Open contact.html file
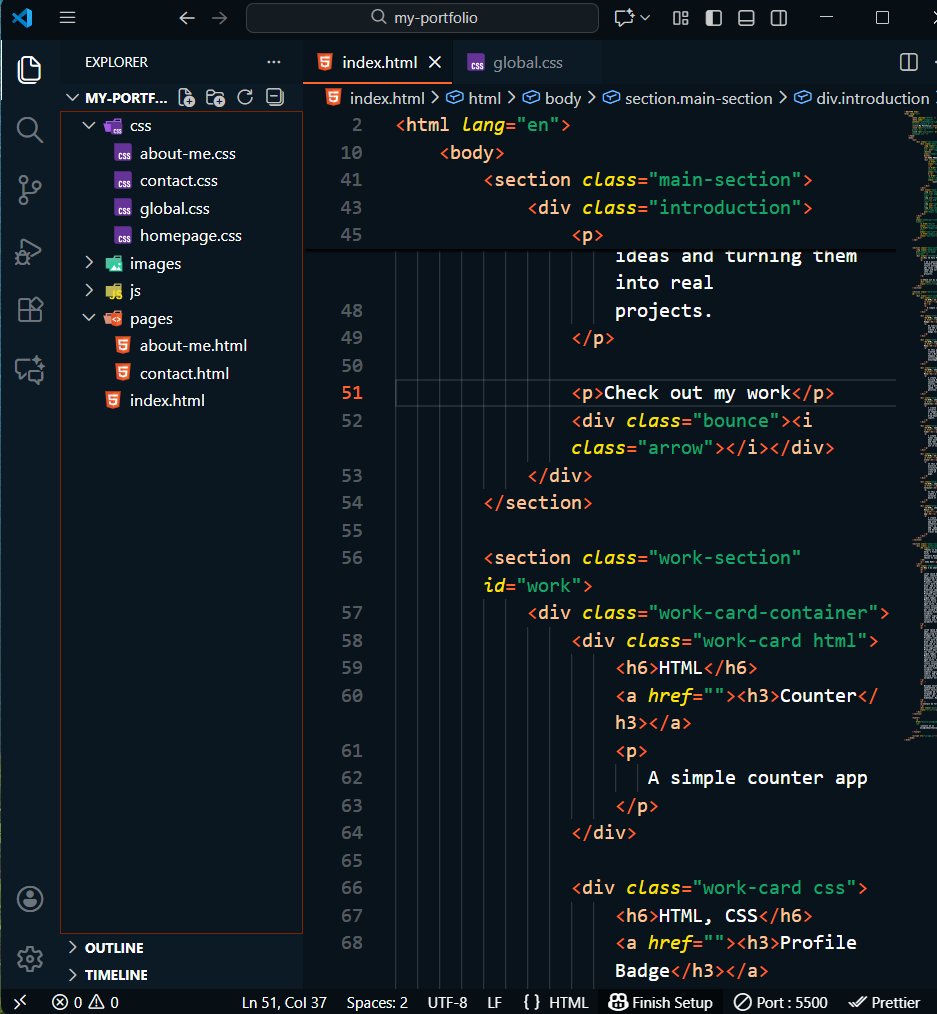This screenshot has width=937, height=1014. point(184,374)
